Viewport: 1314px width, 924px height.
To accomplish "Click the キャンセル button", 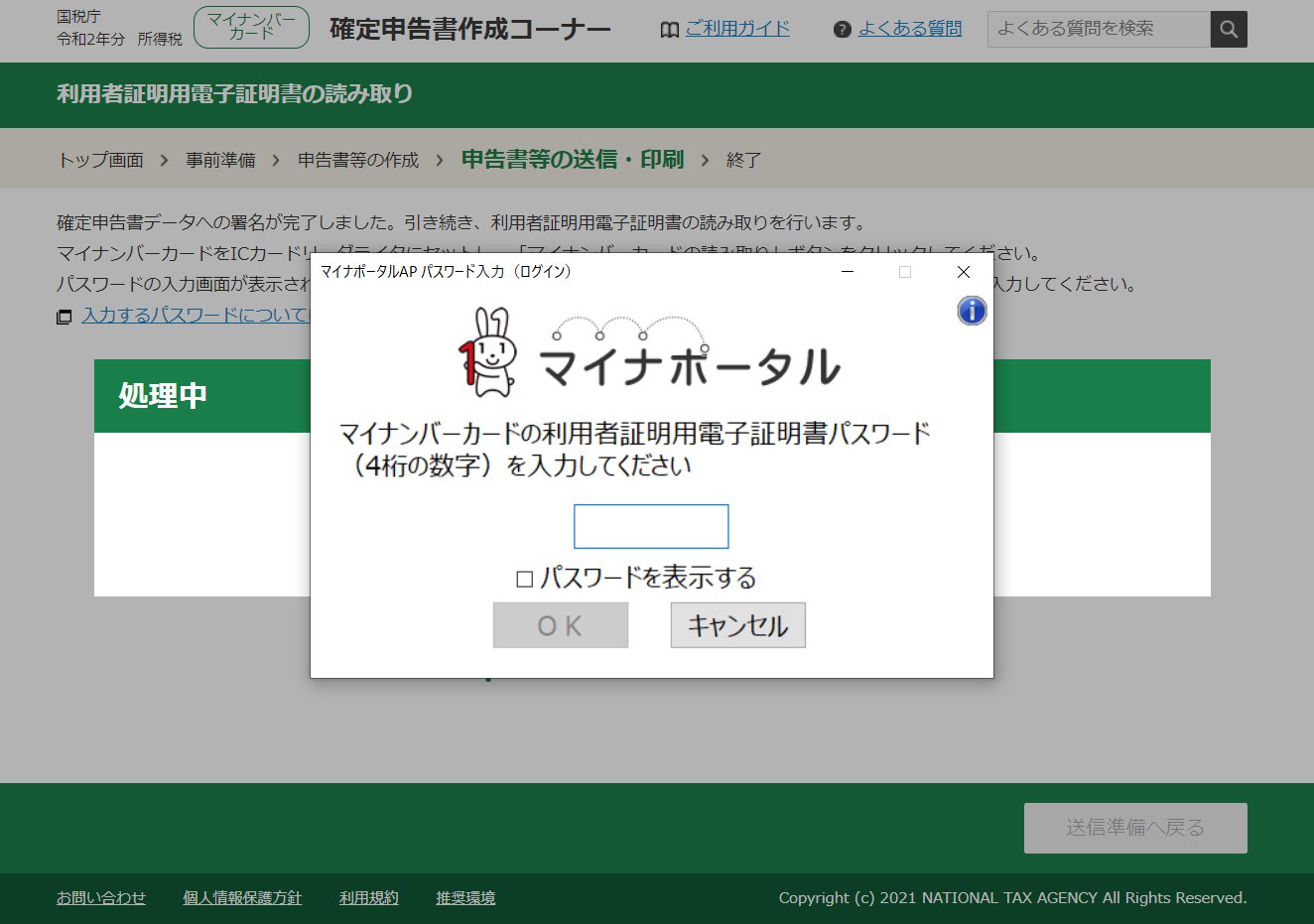I will 737,625.
